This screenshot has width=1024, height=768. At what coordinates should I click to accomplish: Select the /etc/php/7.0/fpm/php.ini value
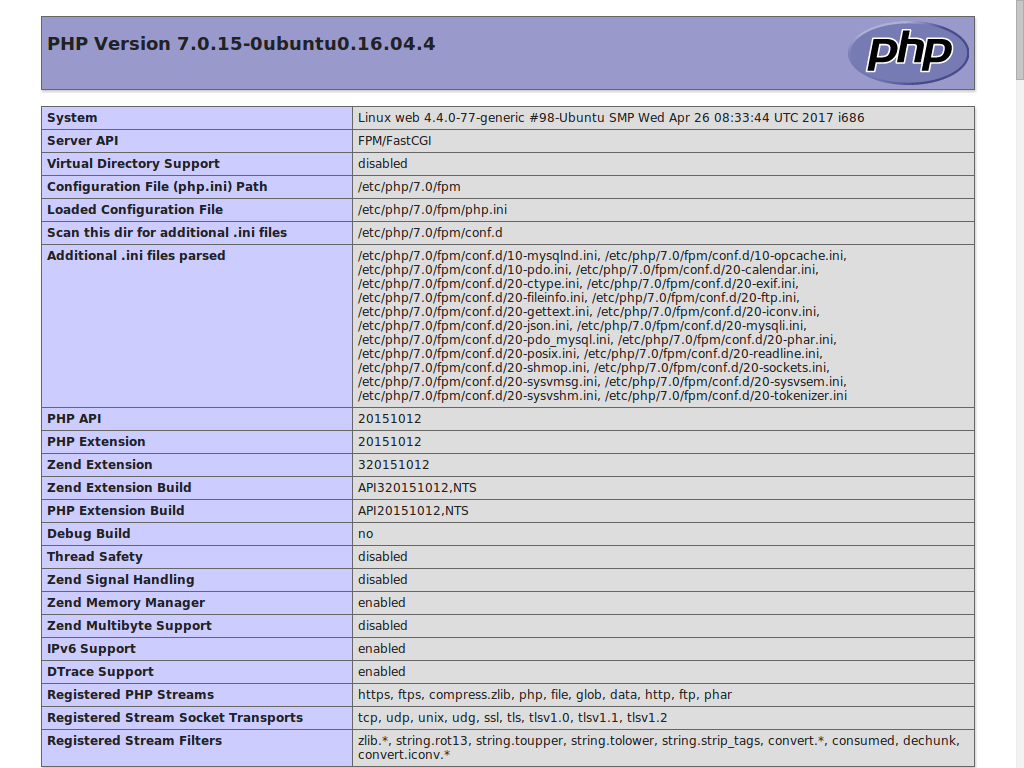(x=432, y=210)
